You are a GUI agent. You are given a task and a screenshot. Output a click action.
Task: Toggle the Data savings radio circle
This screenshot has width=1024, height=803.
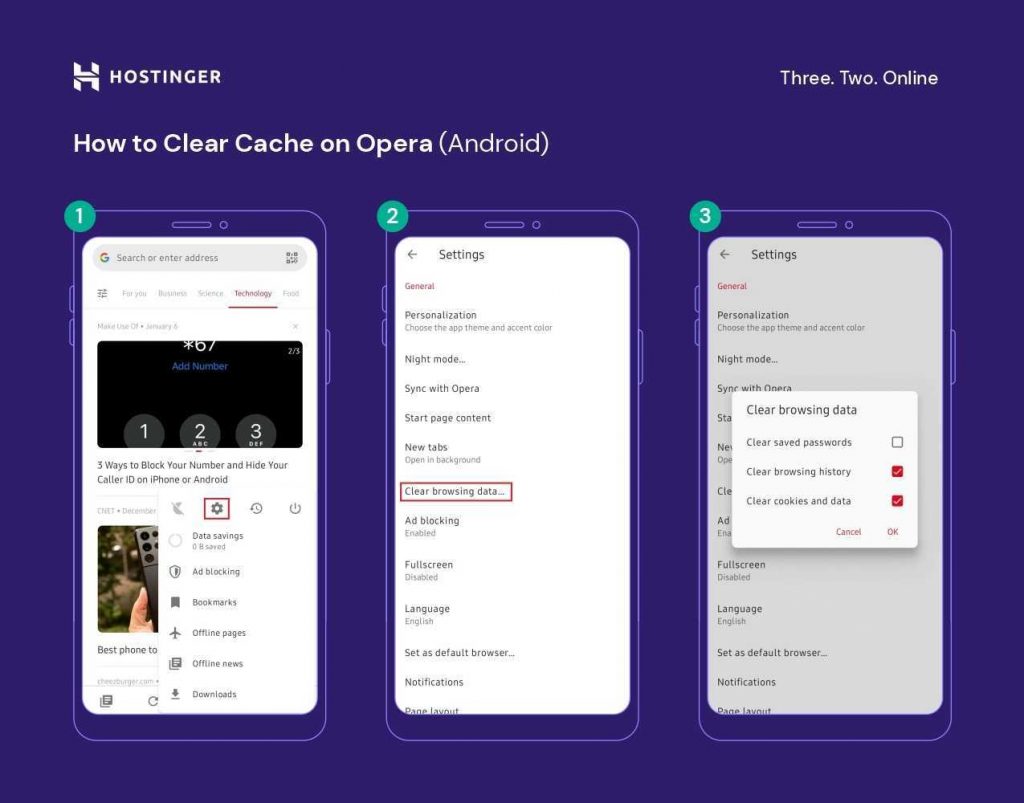pyautogui.click(x=175, y=541)
